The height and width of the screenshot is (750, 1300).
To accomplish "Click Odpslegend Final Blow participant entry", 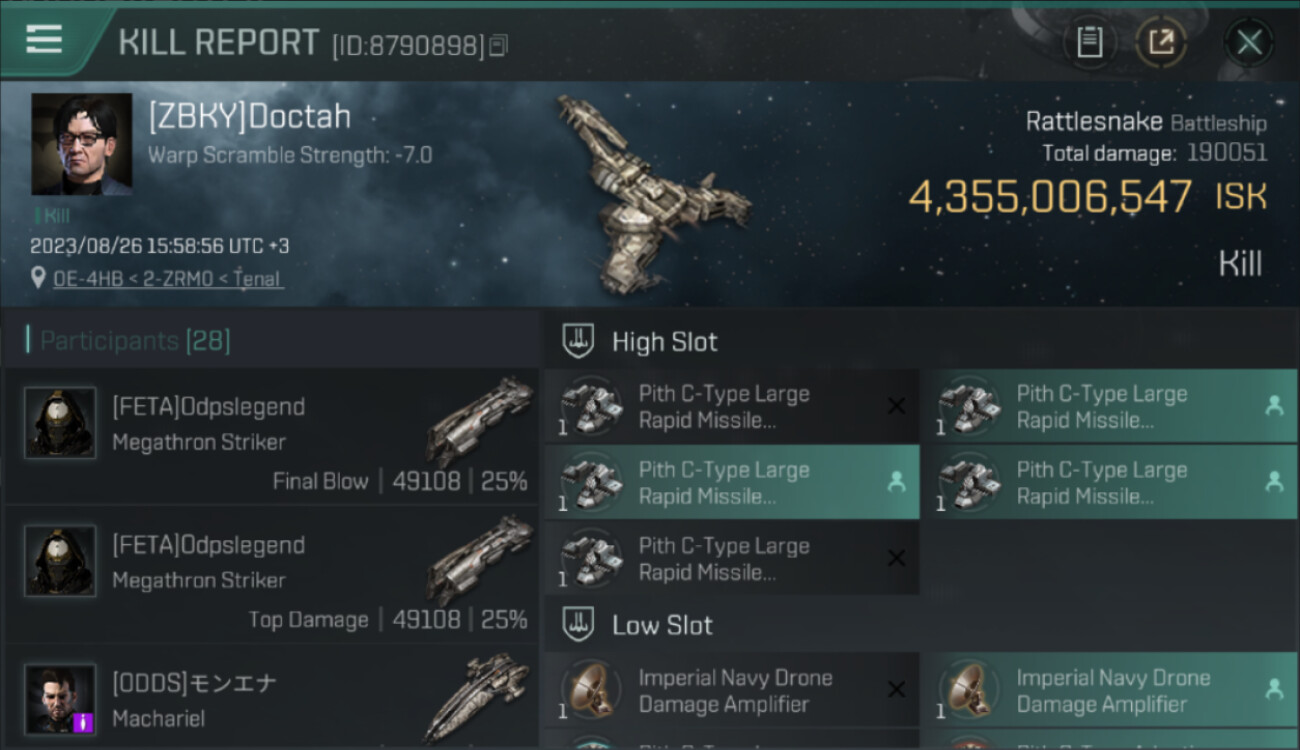I will click(270, 436).
